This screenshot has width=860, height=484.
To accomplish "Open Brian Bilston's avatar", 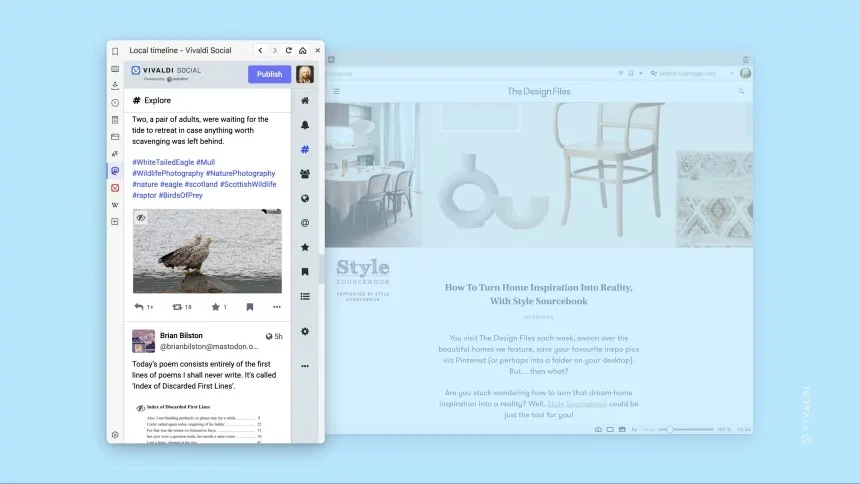I will (x=143, y=341).
